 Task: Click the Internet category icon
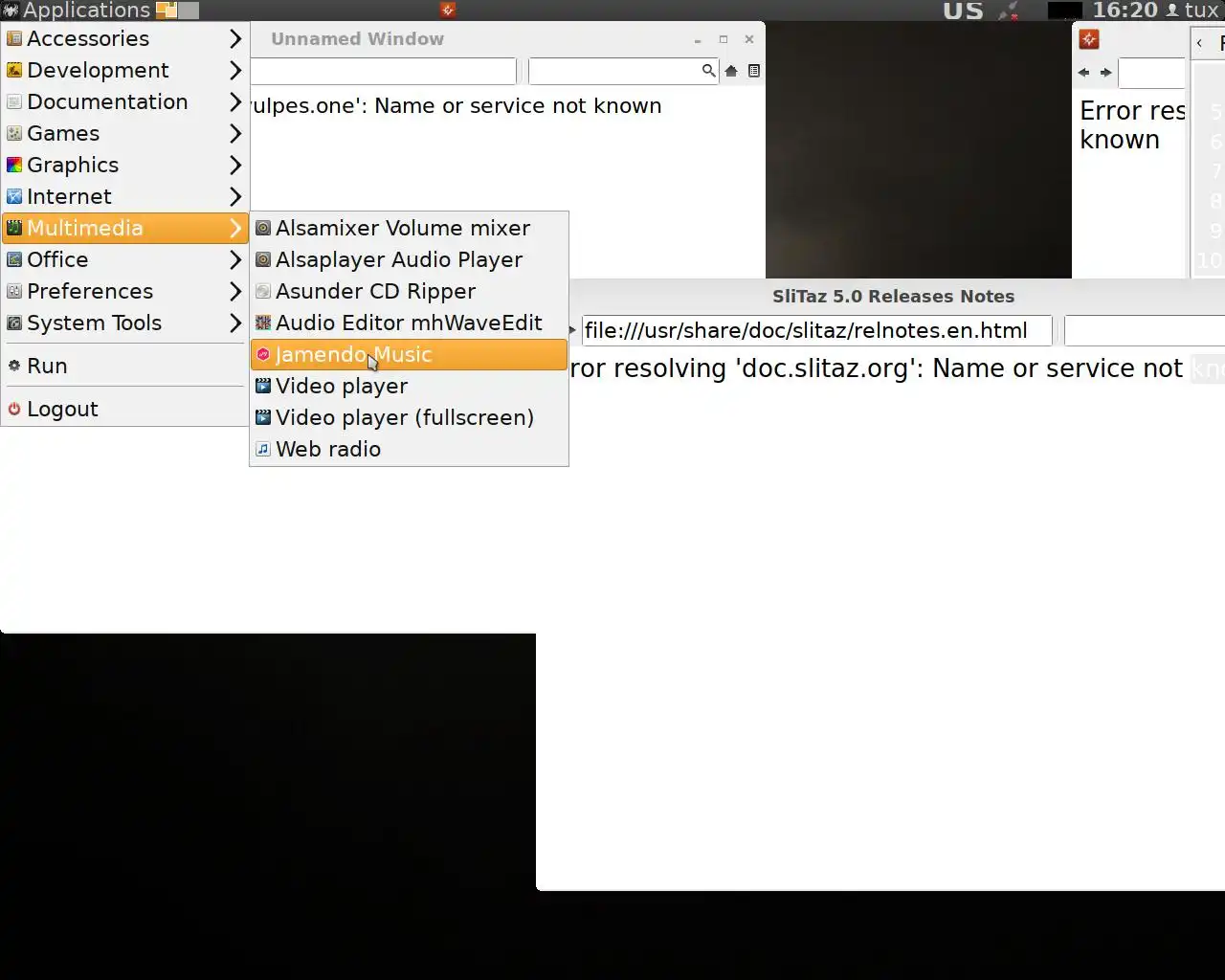click(14, 197)
